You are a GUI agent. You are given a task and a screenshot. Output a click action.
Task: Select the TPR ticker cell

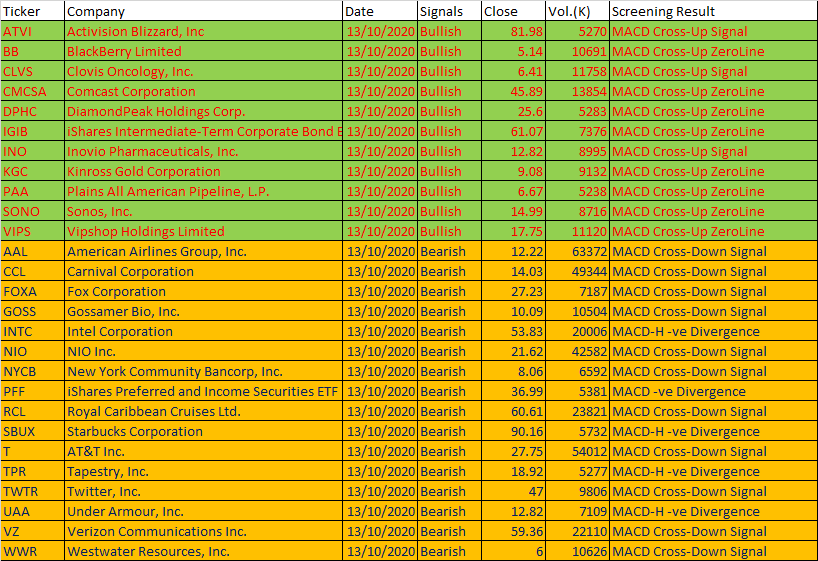[32, 471]
